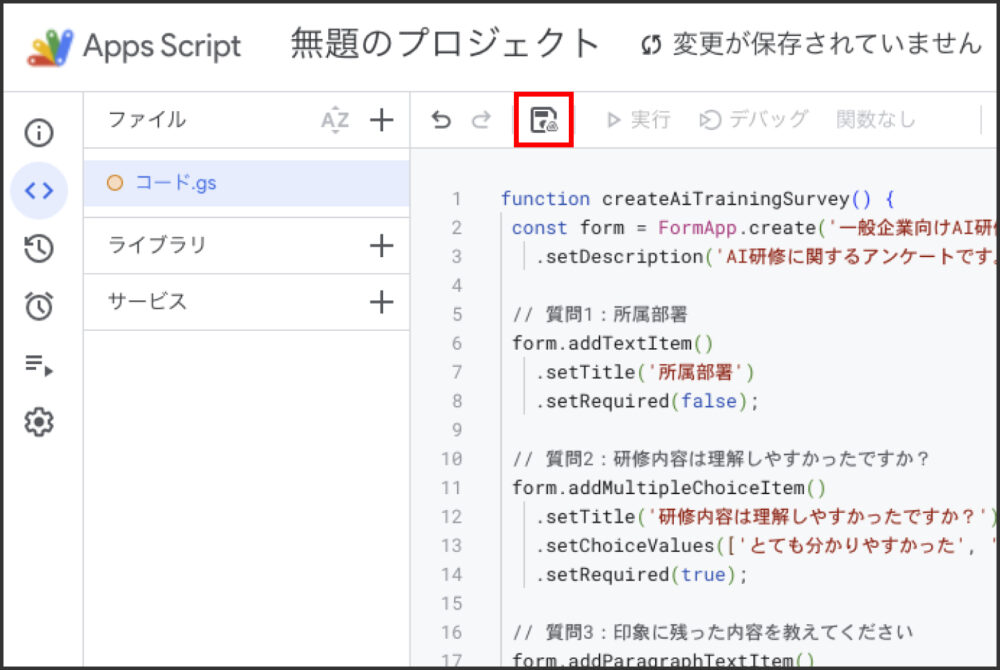Image resolution: width=1000 pixels, height=670 pixels.
Task: Undo the last edit
Action: tap(441, 119)
